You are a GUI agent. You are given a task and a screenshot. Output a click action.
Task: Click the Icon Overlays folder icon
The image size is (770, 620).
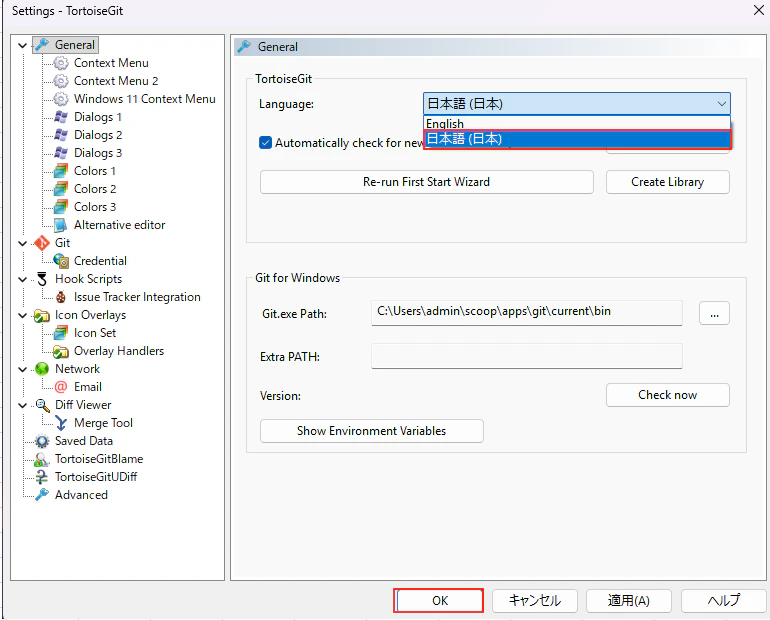coord(42,315)
